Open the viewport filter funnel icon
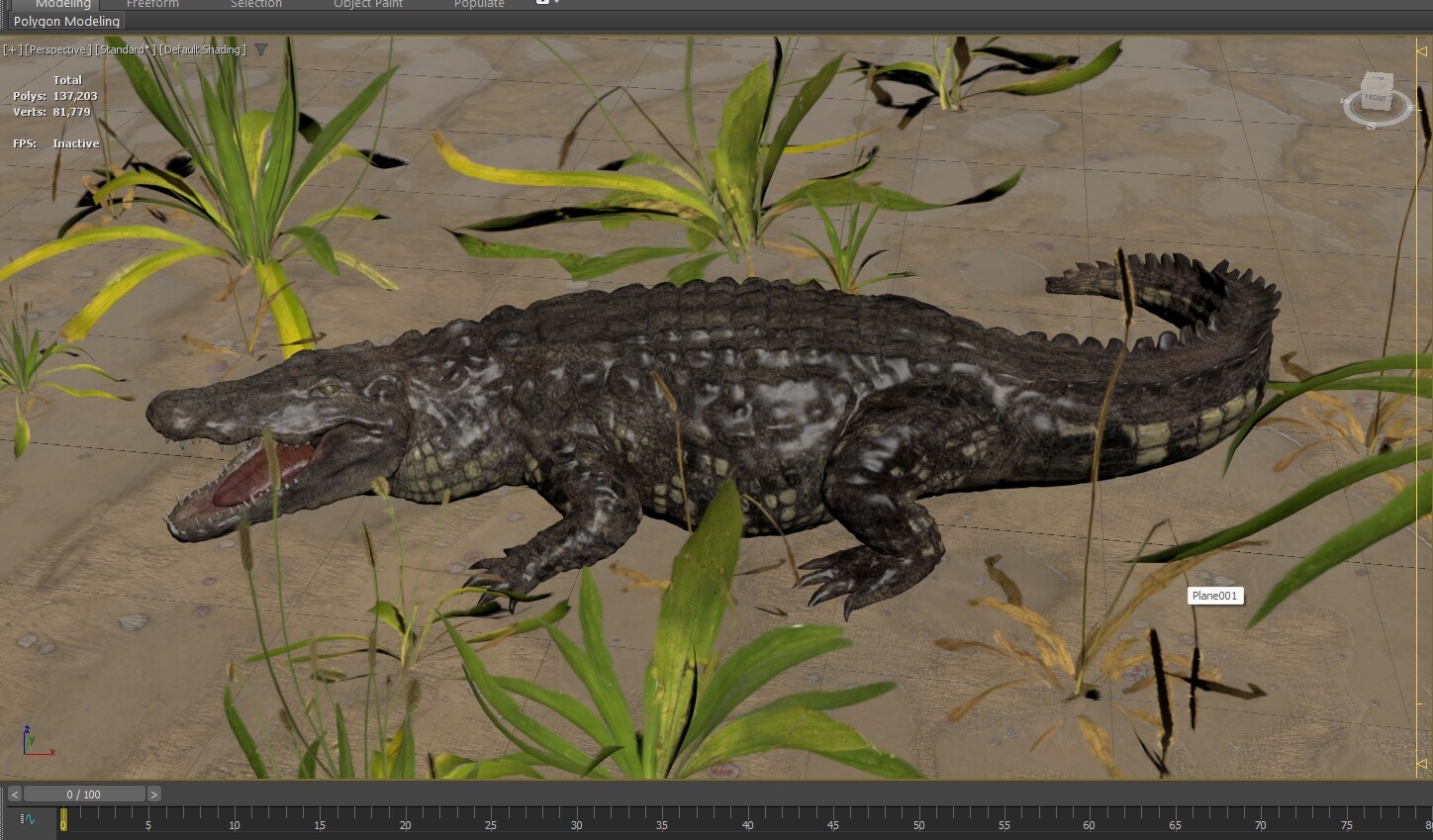This screenshot has width=1433, height=840. pos(260,49)
